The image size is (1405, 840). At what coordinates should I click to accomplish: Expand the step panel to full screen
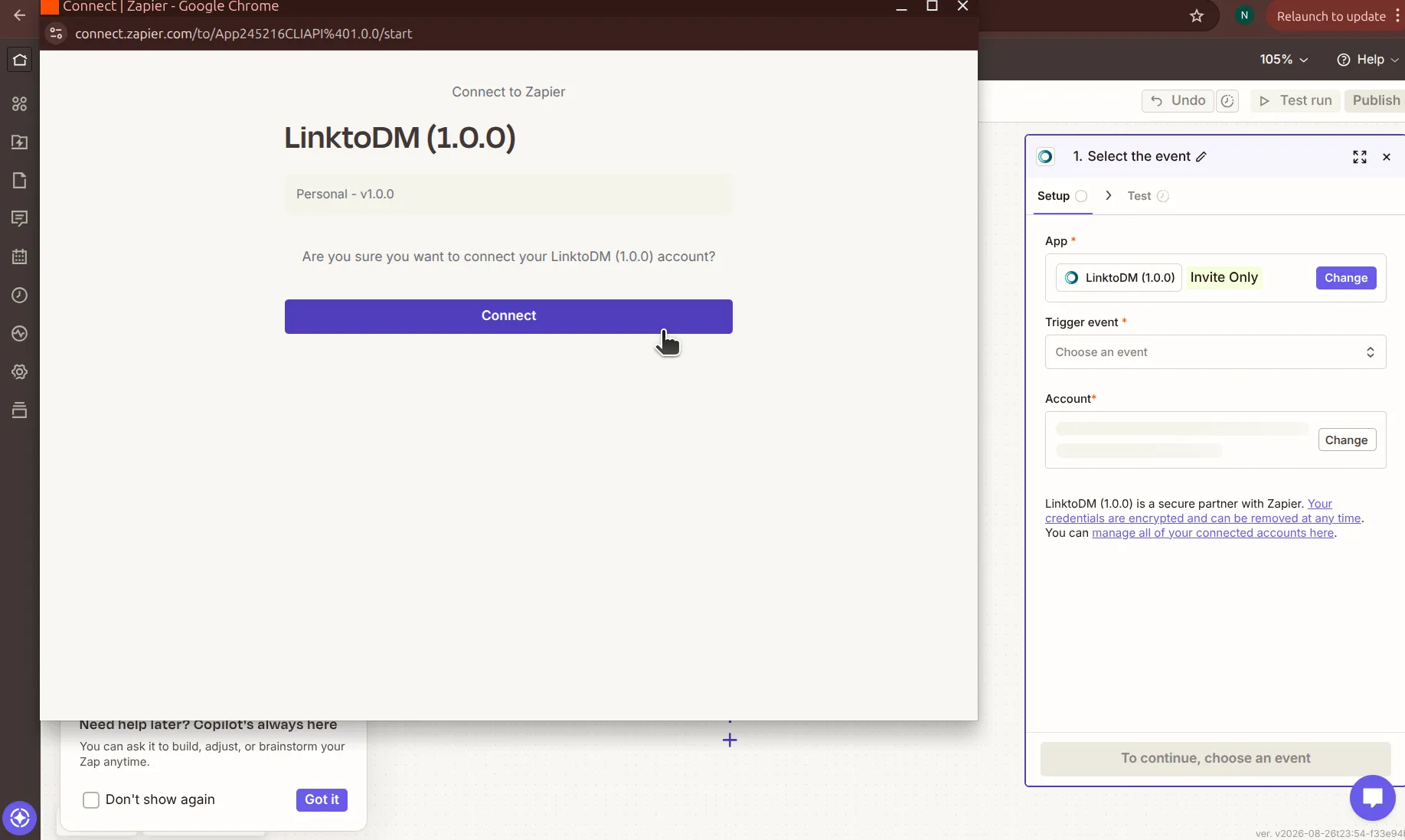coord(1360,157)
